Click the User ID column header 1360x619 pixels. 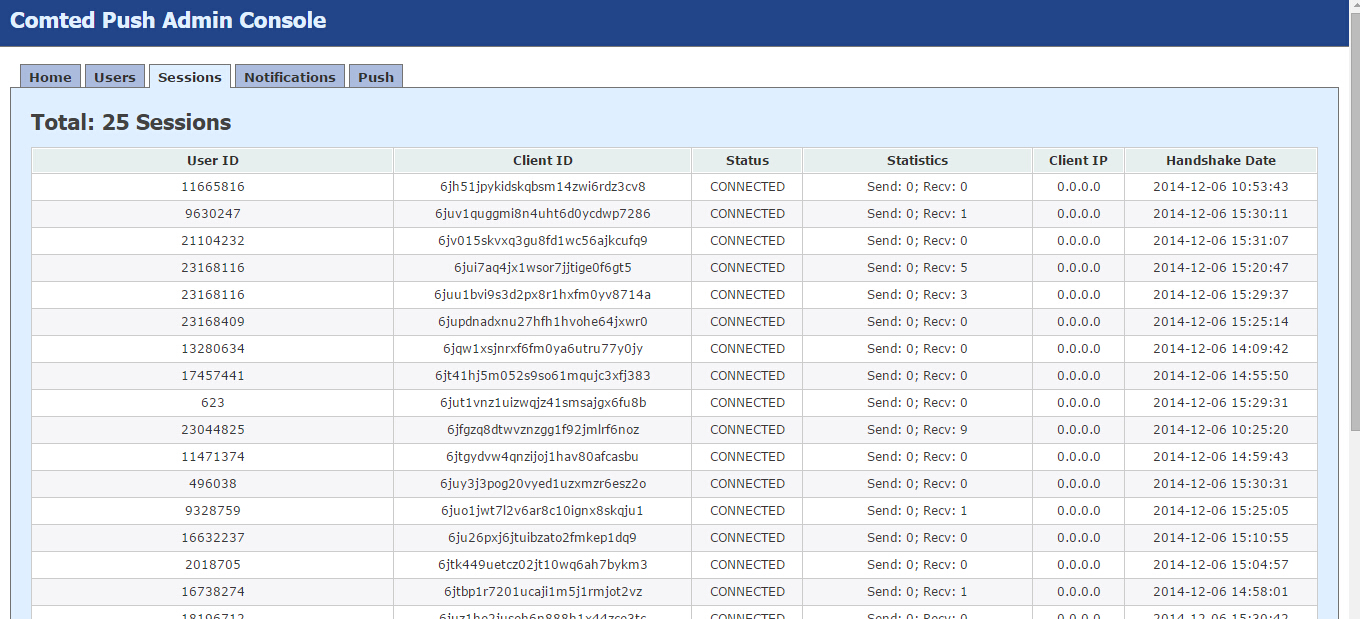coord(213,160)
